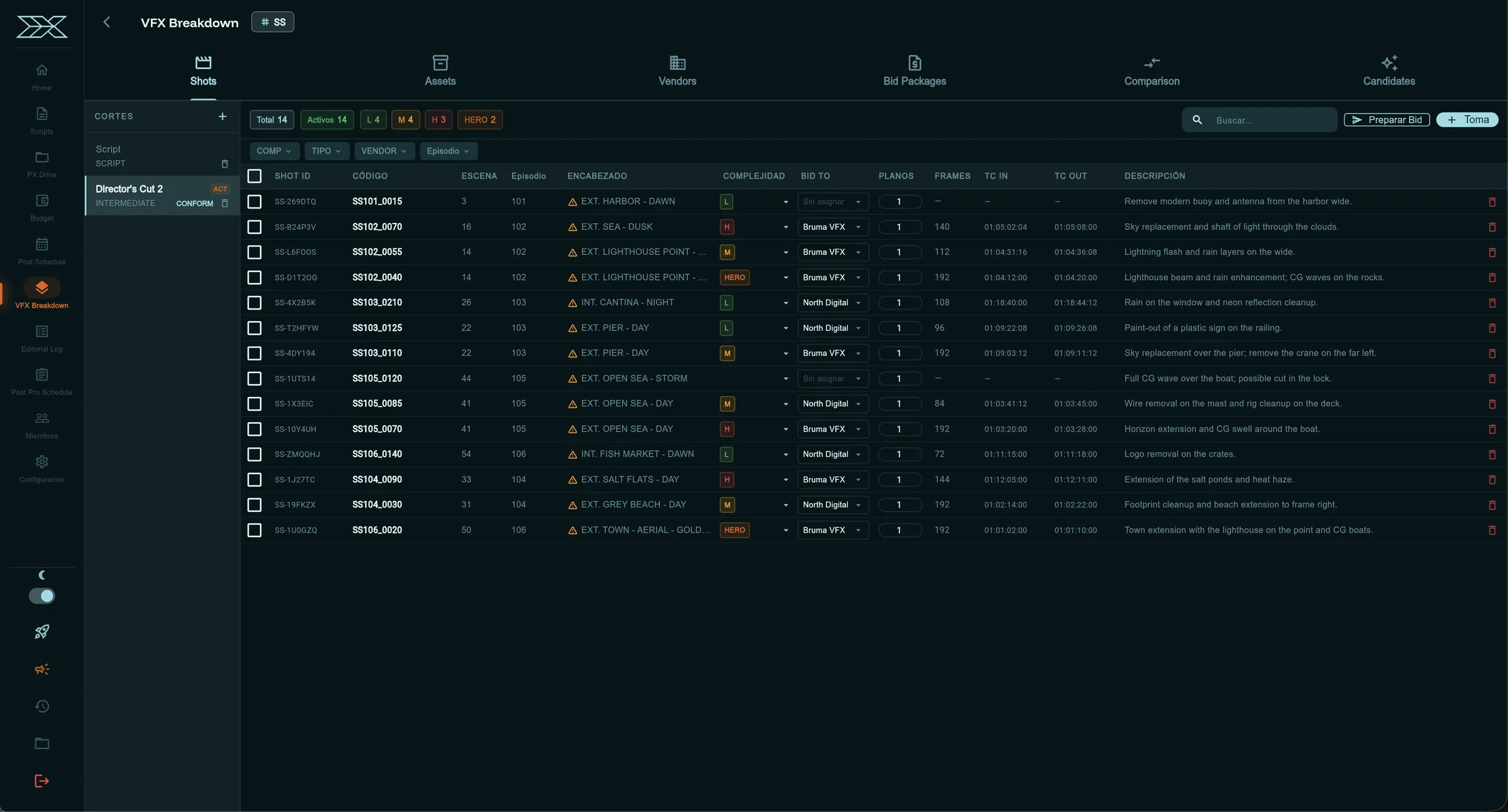The image size is (1508, 812).
Task: Open the Comparison tab
Action: (1152, 71)
